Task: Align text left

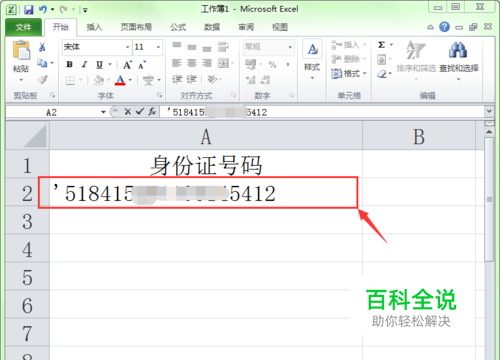Action: [177, 63]
